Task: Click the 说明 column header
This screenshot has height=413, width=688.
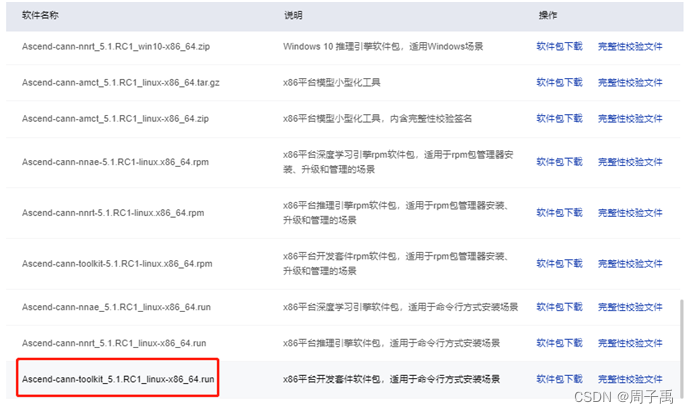Action: [293, 15]
